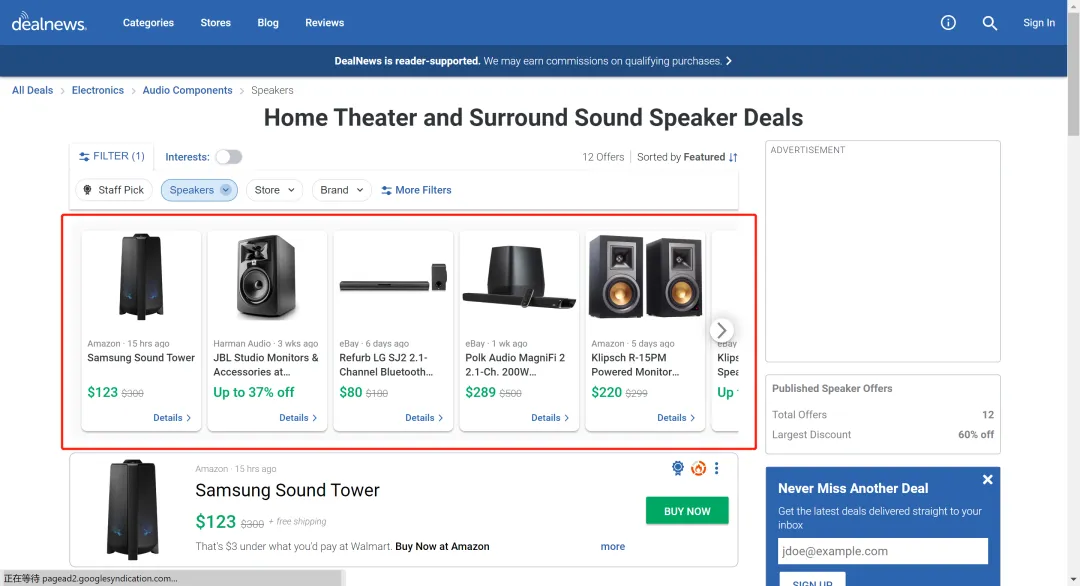The width and height of the screenshot is (1080, 586).
Task: Click the Klipsch R-15PM speakers thumbnail
Action: pos(645,277)
